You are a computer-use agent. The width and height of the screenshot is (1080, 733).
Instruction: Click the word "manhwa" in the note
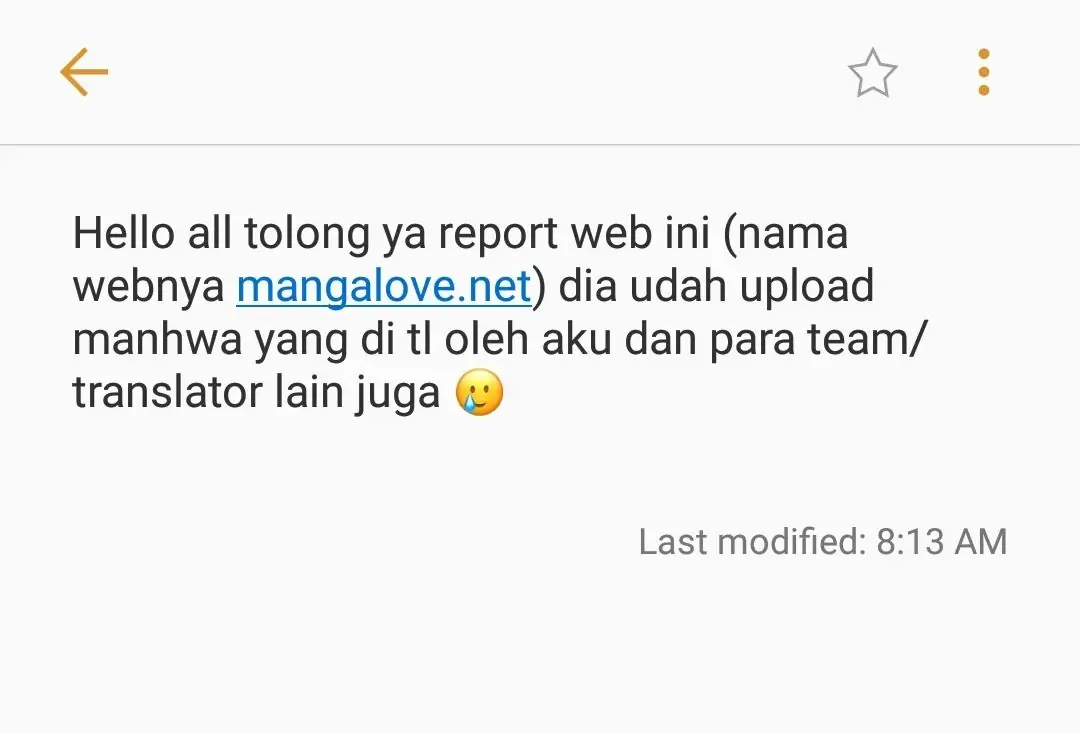pos(157,340)
